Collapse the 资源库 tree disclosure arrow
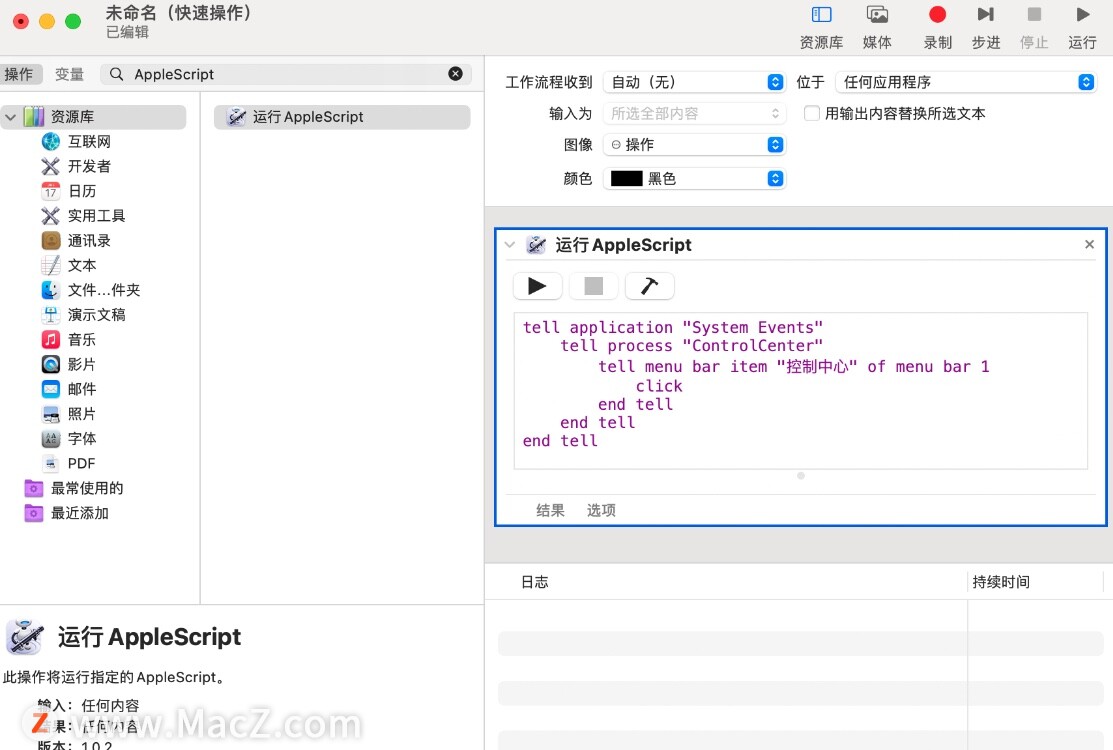The image size is (1113, 750). click(x=11, y=116)
